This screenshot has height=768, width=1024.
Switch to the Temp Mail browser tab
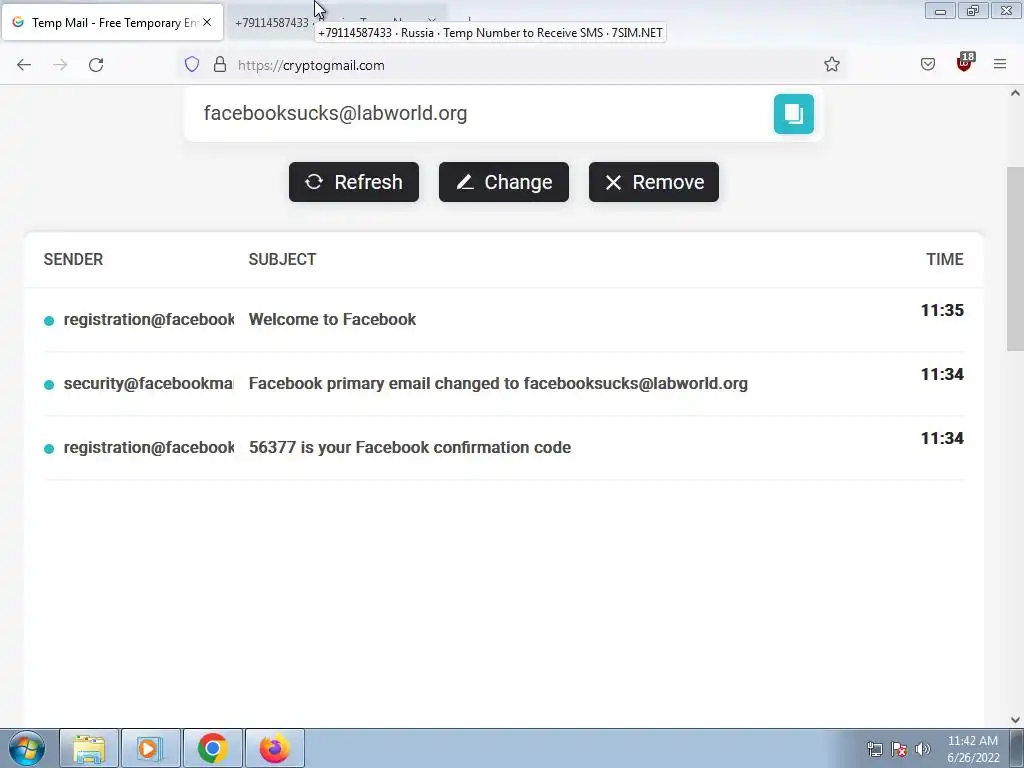tap(112, 22)
